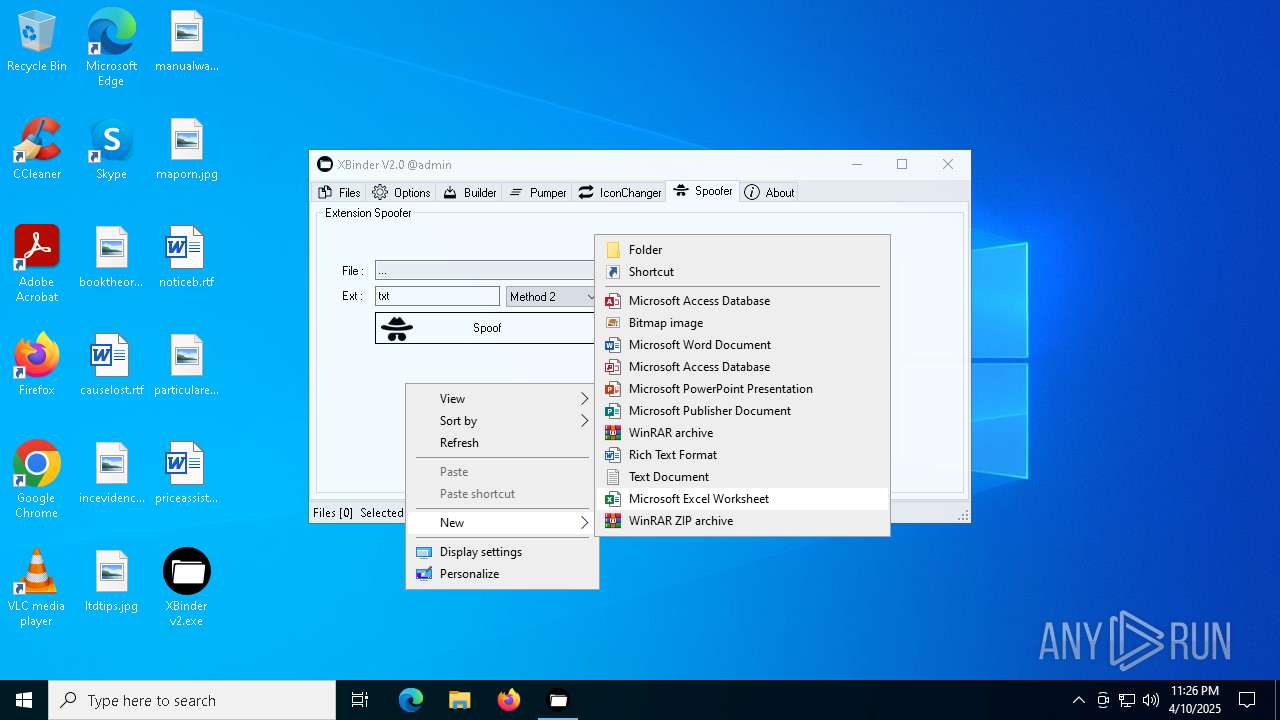
Task: Select the first Microsoft Access Database entry
Action: [x=742, y=300]
